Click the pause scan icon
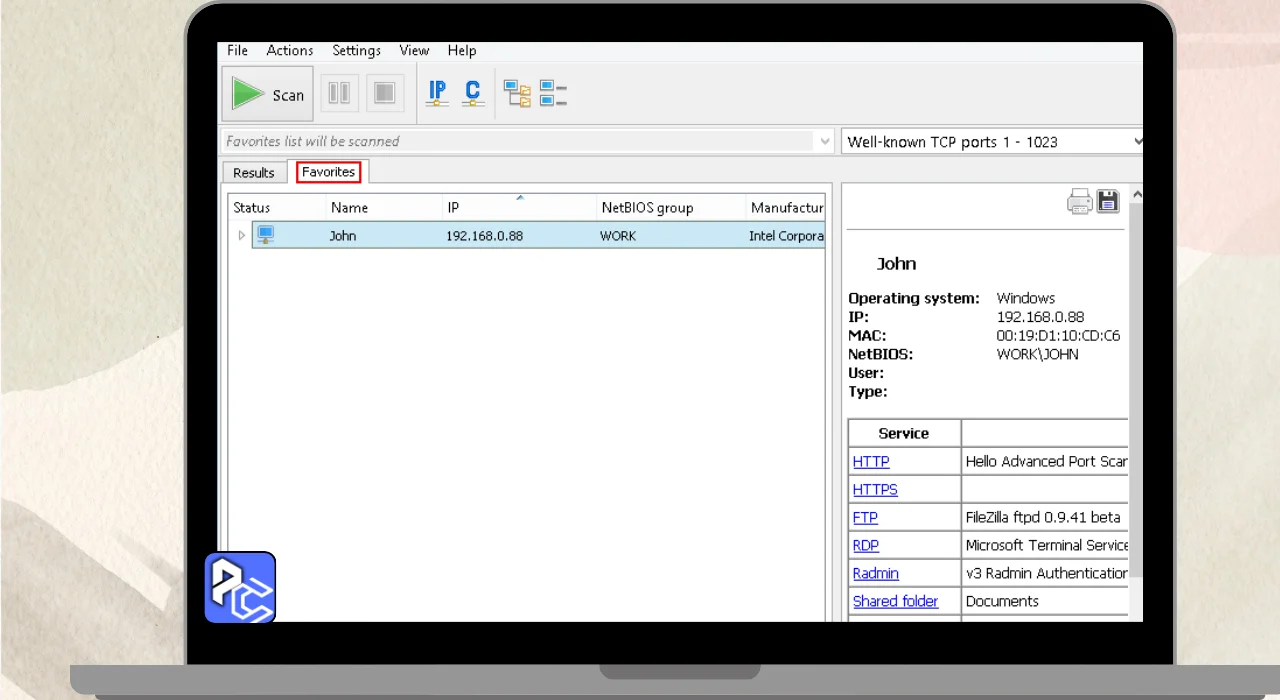Screen dimensions: 1280x700 tap(339, 94)
